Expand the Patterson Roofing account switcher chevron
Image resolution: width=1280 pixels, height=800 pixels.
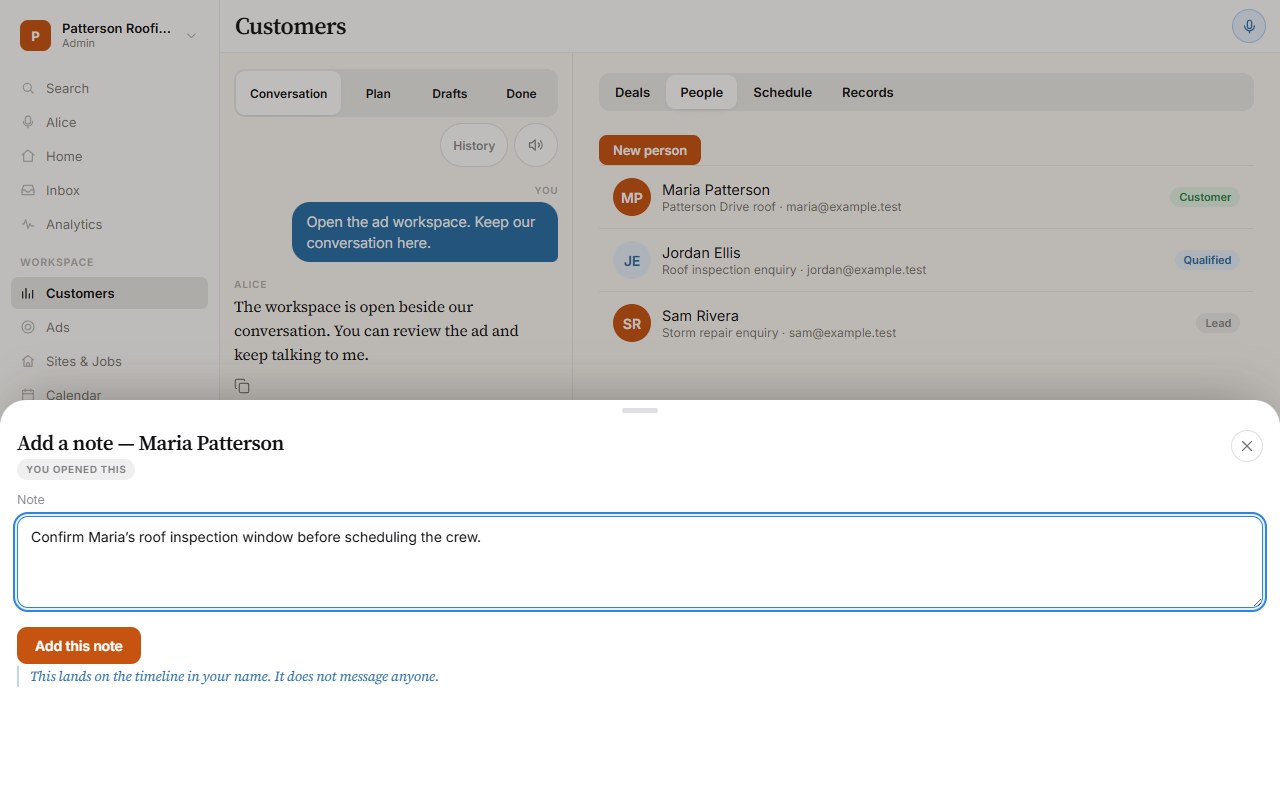(191, 36)
